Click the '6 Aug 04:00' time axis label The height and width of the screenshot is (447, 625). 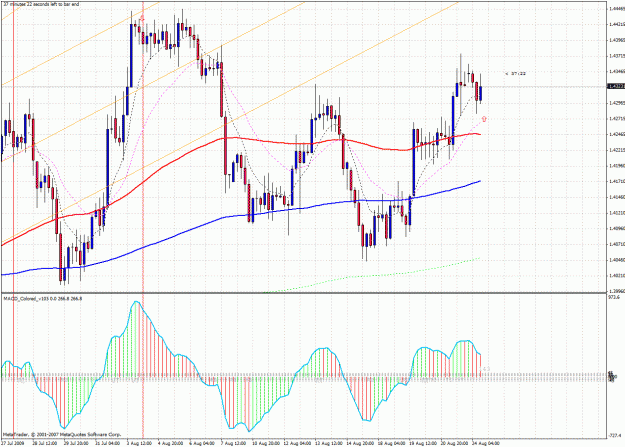click(202, 443)
